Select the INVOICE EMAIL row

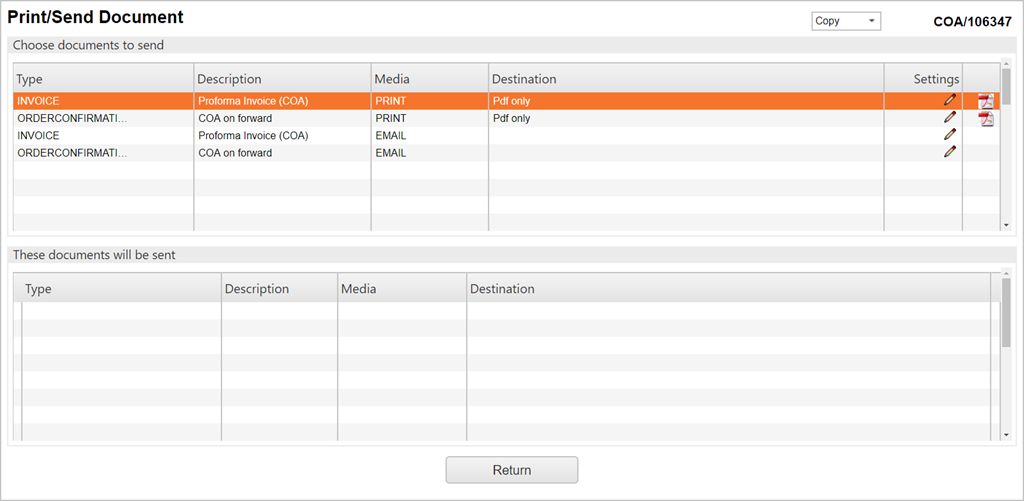[102, 135]
